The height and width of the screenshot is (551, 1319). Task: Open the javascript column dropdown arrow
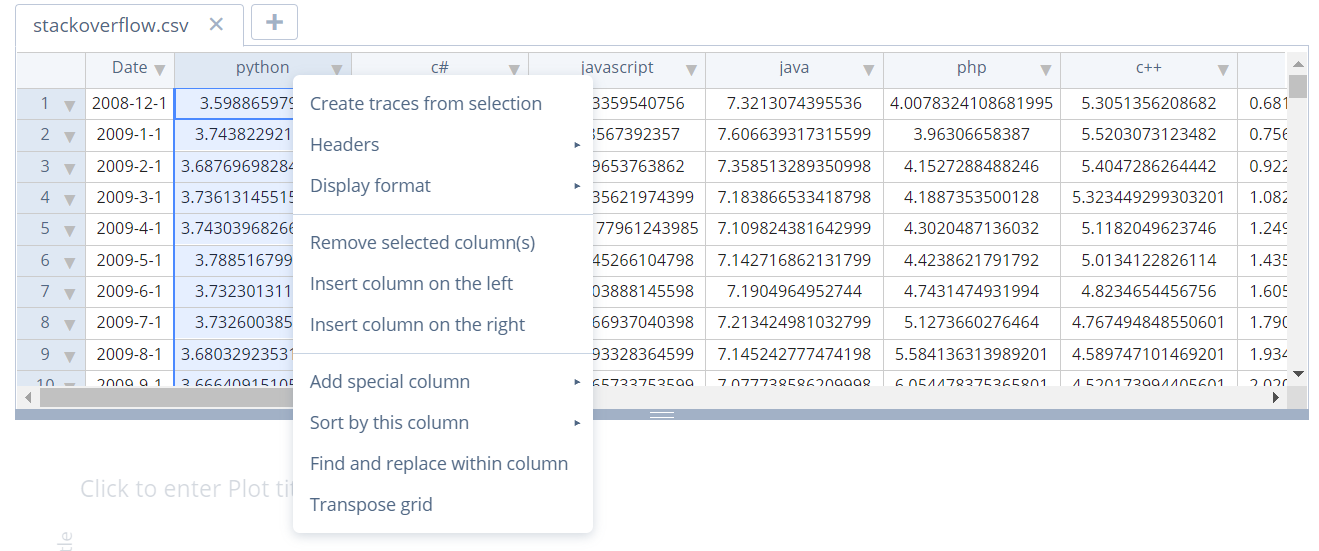691,69
